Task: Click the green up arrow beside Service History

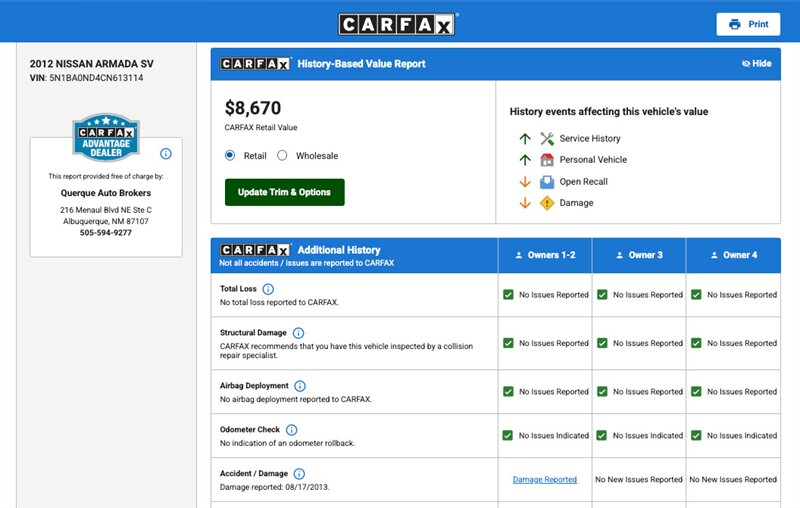Action: coord(525,138)
